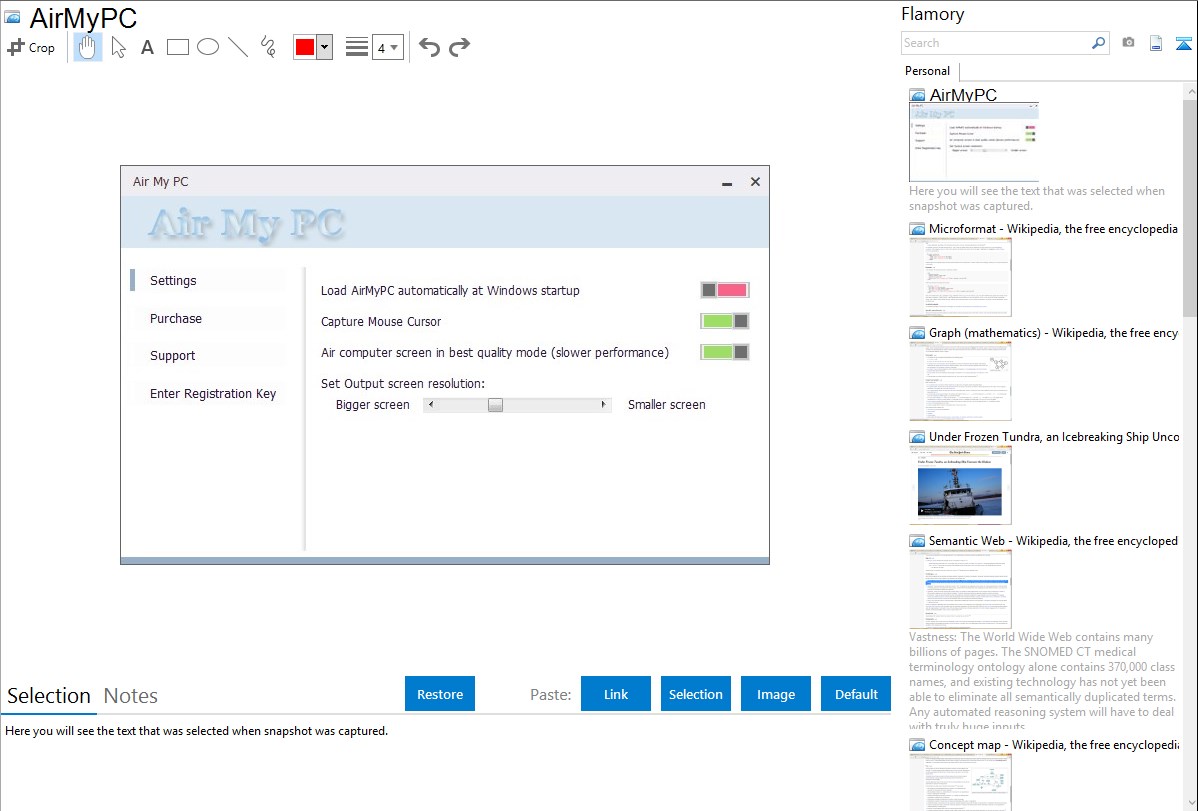Screen dimensions: 1198x811
Task: Pick the ellipse shape tool
Action: click(x=208, y=47)
